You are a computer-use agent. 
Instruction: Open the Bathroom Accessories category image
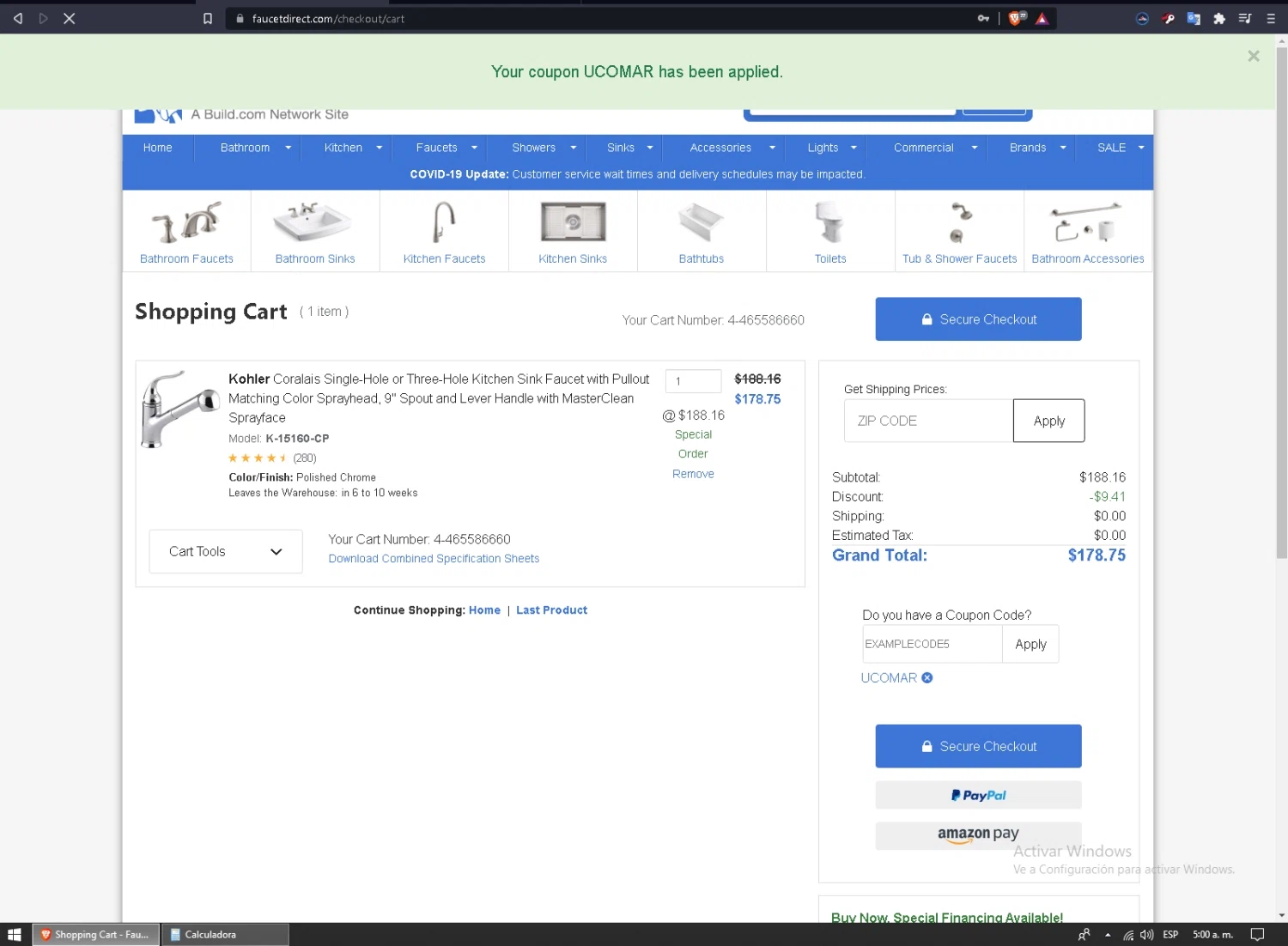[x=1086, y=222]
